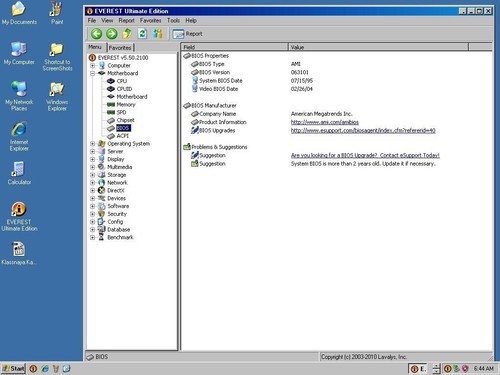Expand the Server tree node
This screenshot has height=375, width=500.
pyautogui.click(x=93, y=151)
